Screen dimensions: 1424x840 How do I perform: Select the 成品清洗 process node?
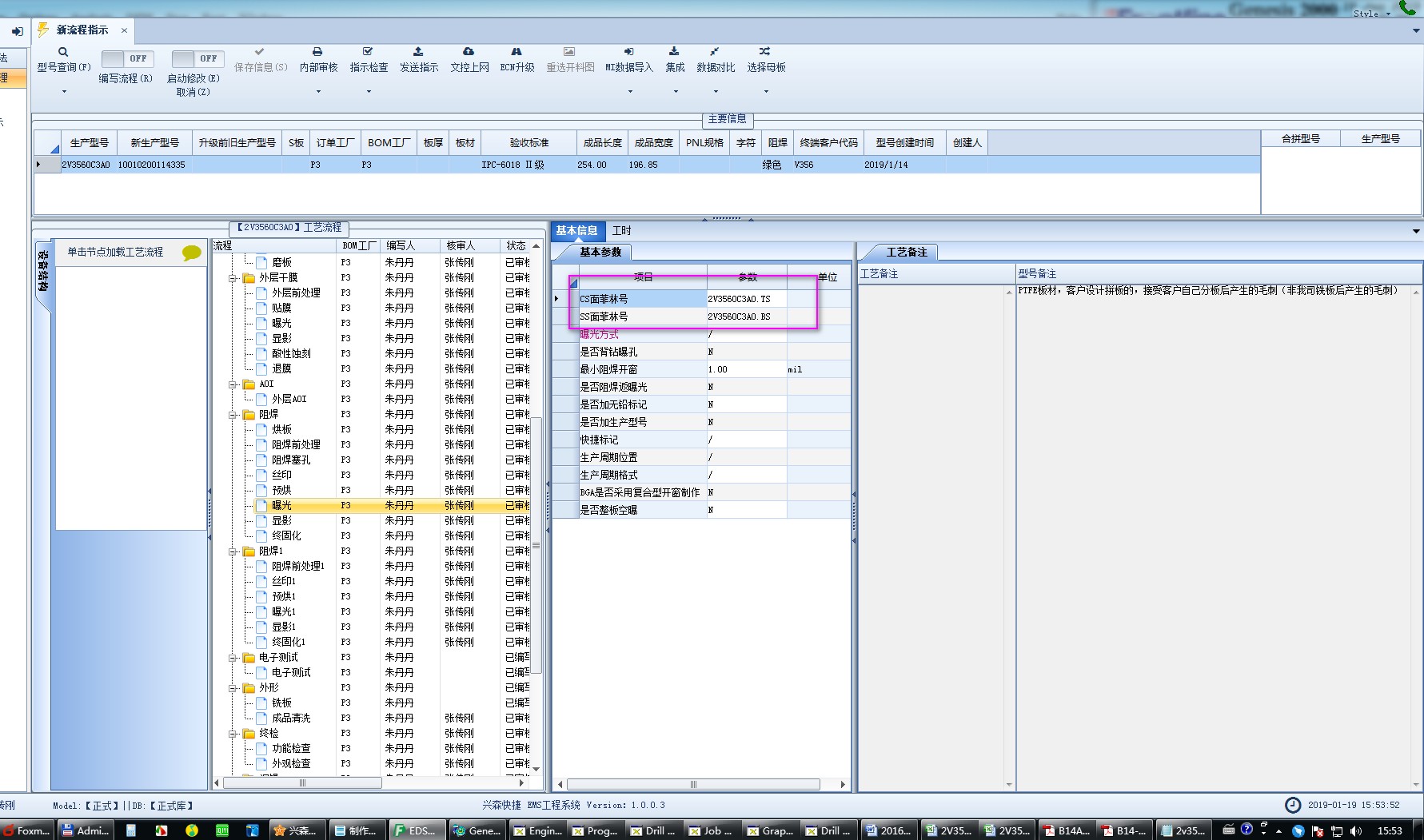291,718
